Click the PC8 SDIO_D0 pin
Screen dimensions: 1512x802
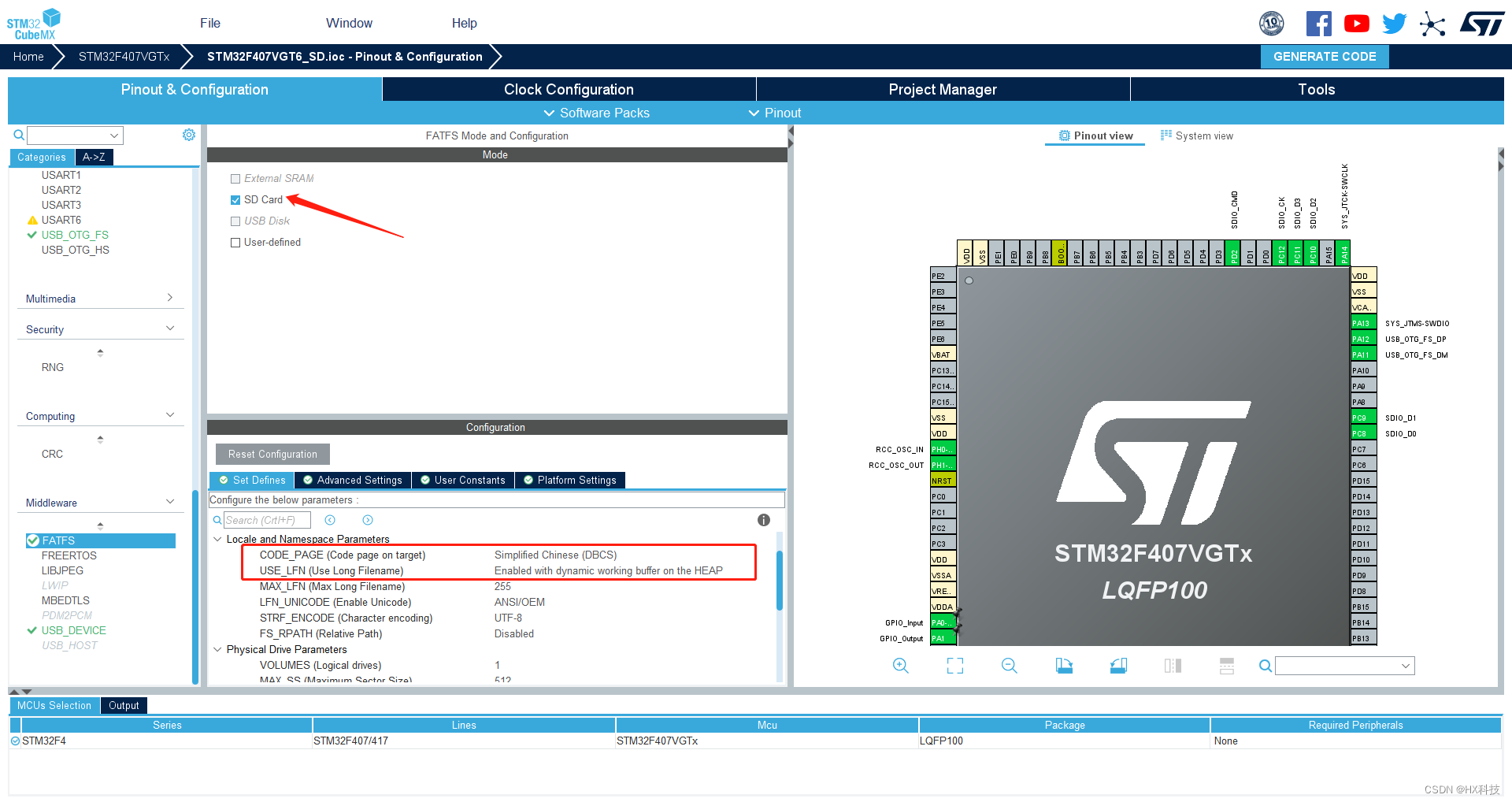[1362, 433]
